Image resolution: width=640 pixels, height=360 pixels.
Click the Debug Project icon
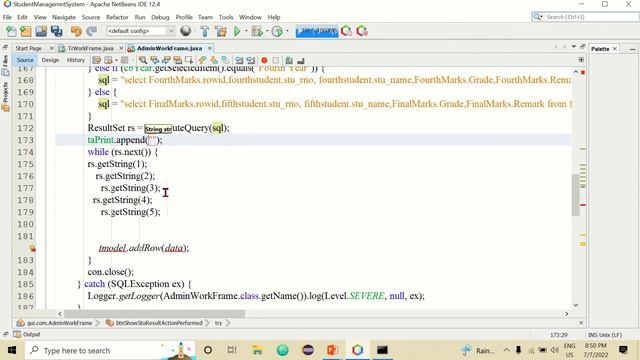tap(257, 31)
